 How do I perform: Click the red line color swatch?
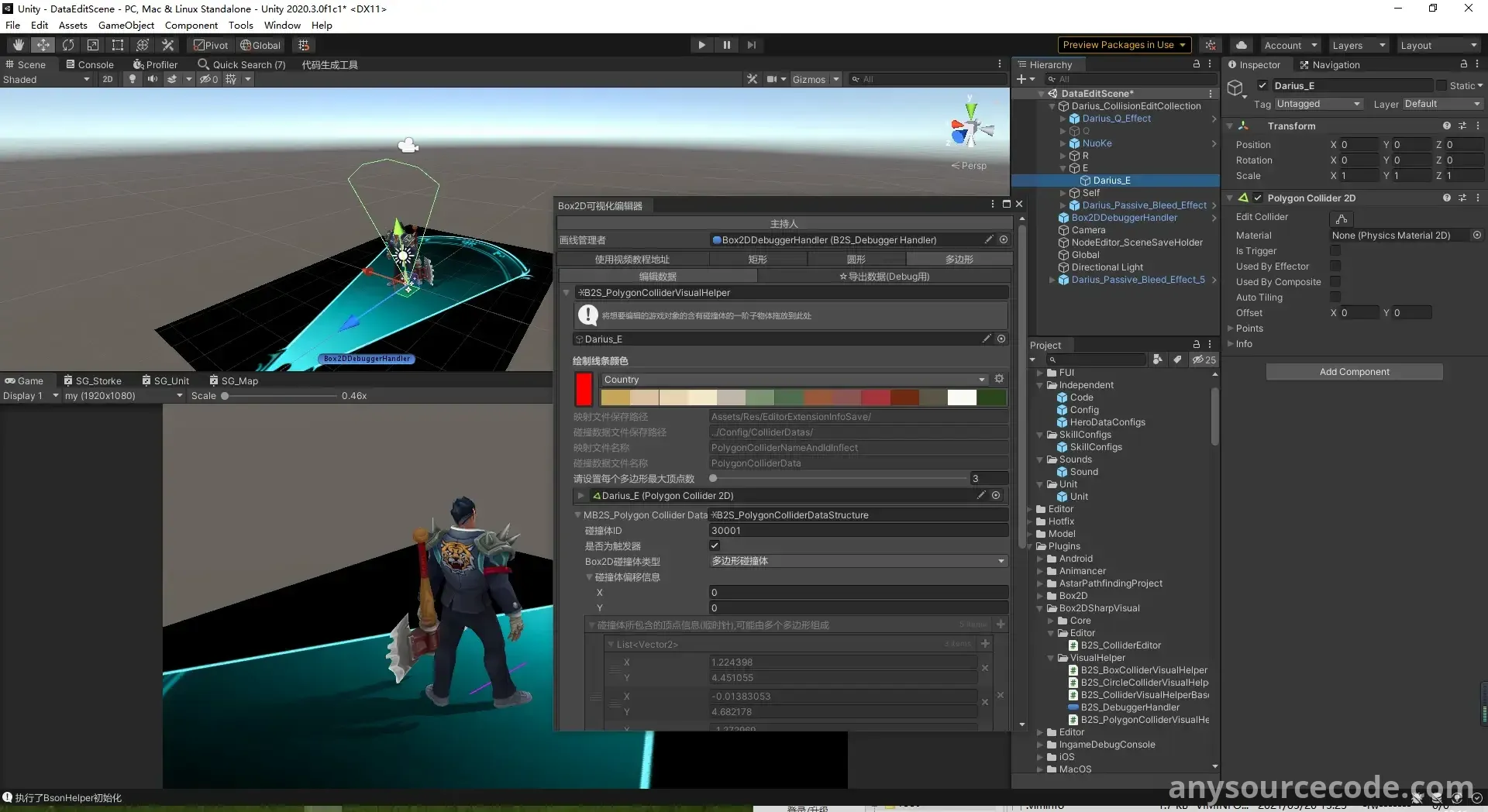[x=584, y=389]
